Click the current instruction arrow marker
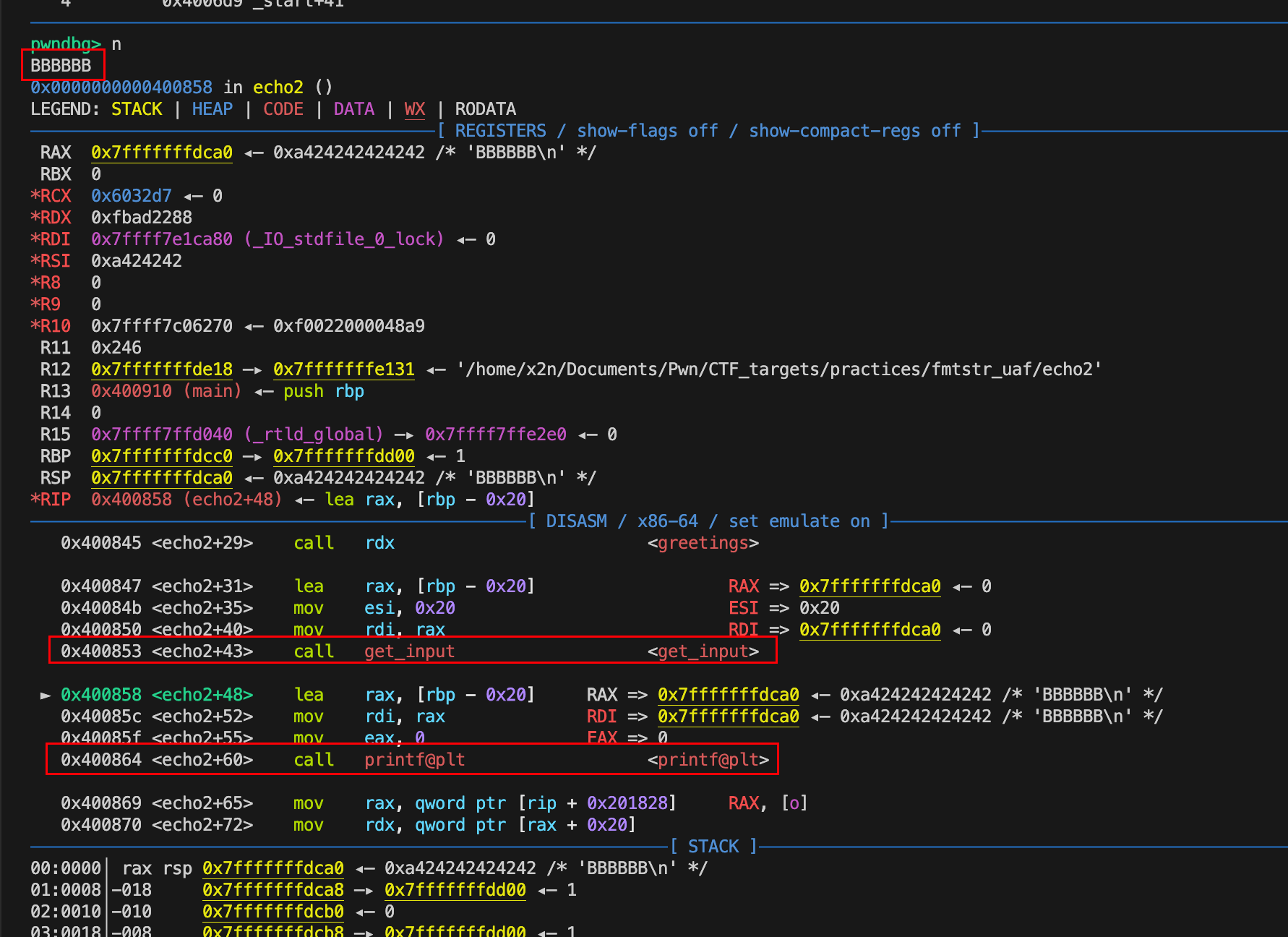This screenshot has height=937, width=1288. (x=46, y=695)
